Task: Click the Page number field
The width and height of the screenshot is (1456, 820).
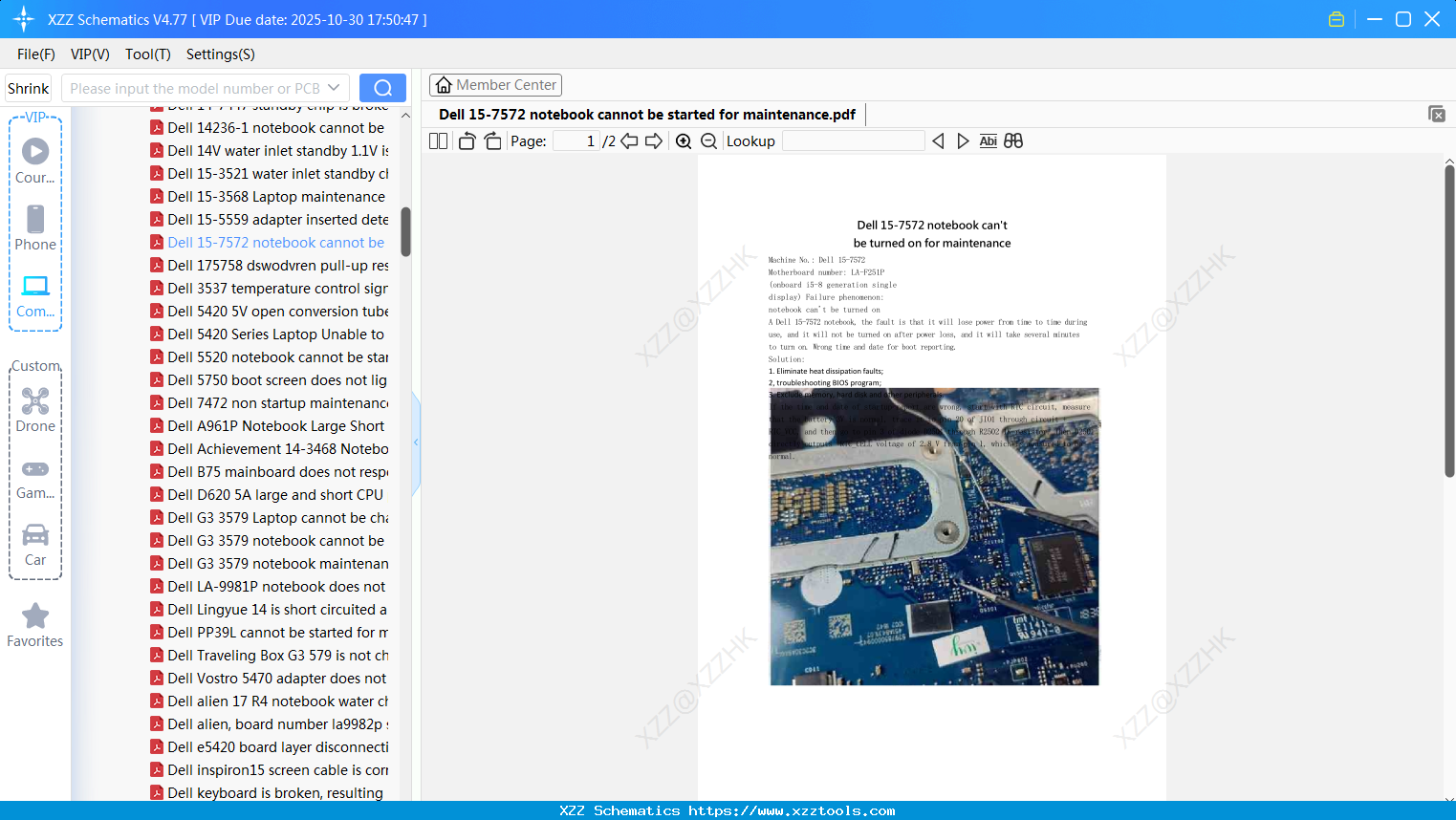Action: [x=576, y=141]
